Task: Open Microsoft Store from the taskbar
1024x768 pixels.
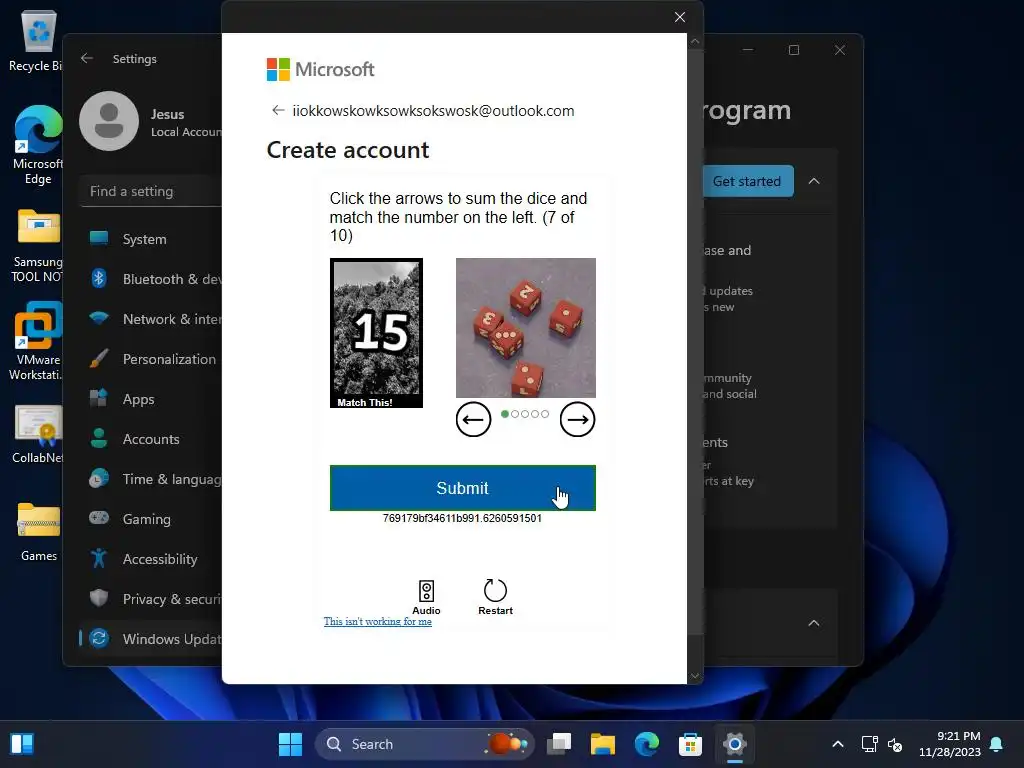Action: click(690, 744)
